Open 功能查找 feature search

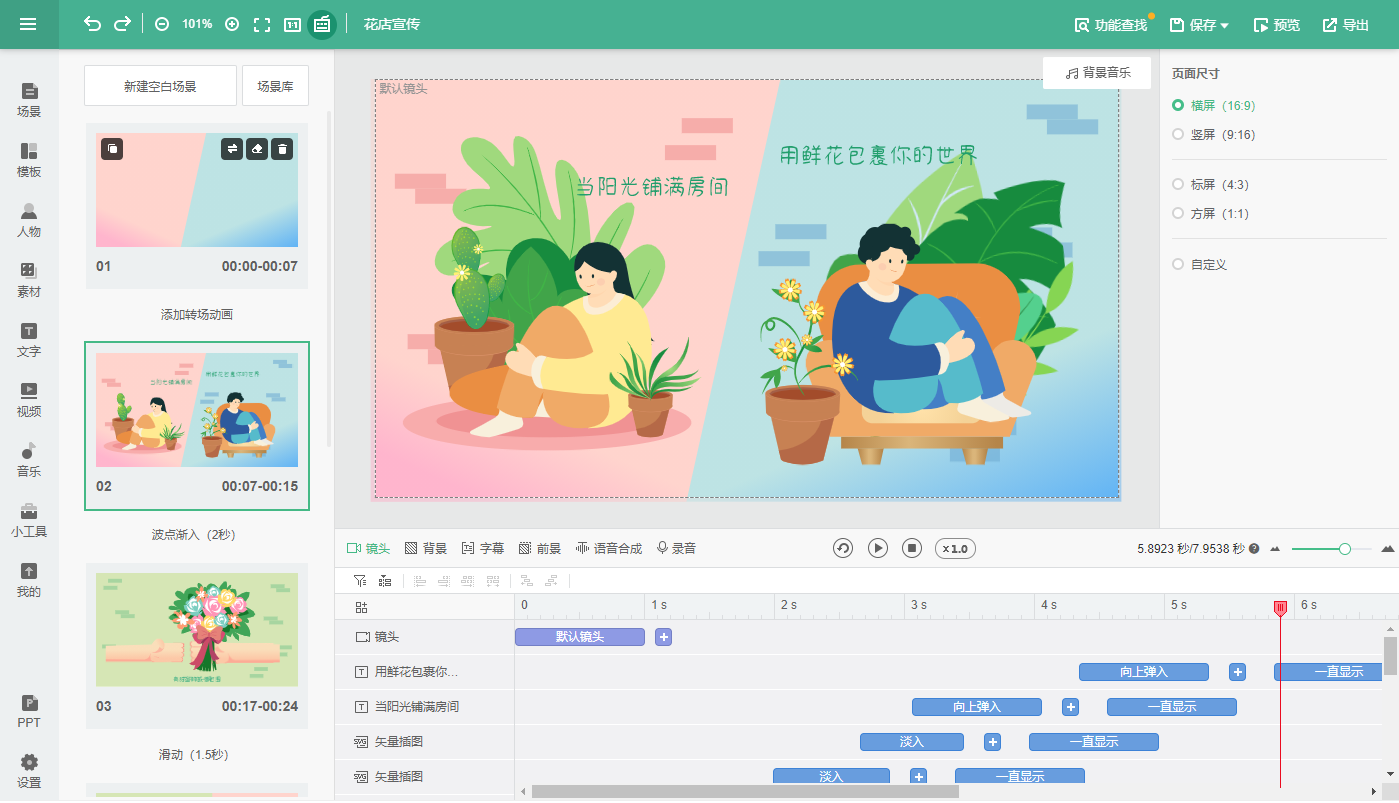click(x=1111, y=25)
